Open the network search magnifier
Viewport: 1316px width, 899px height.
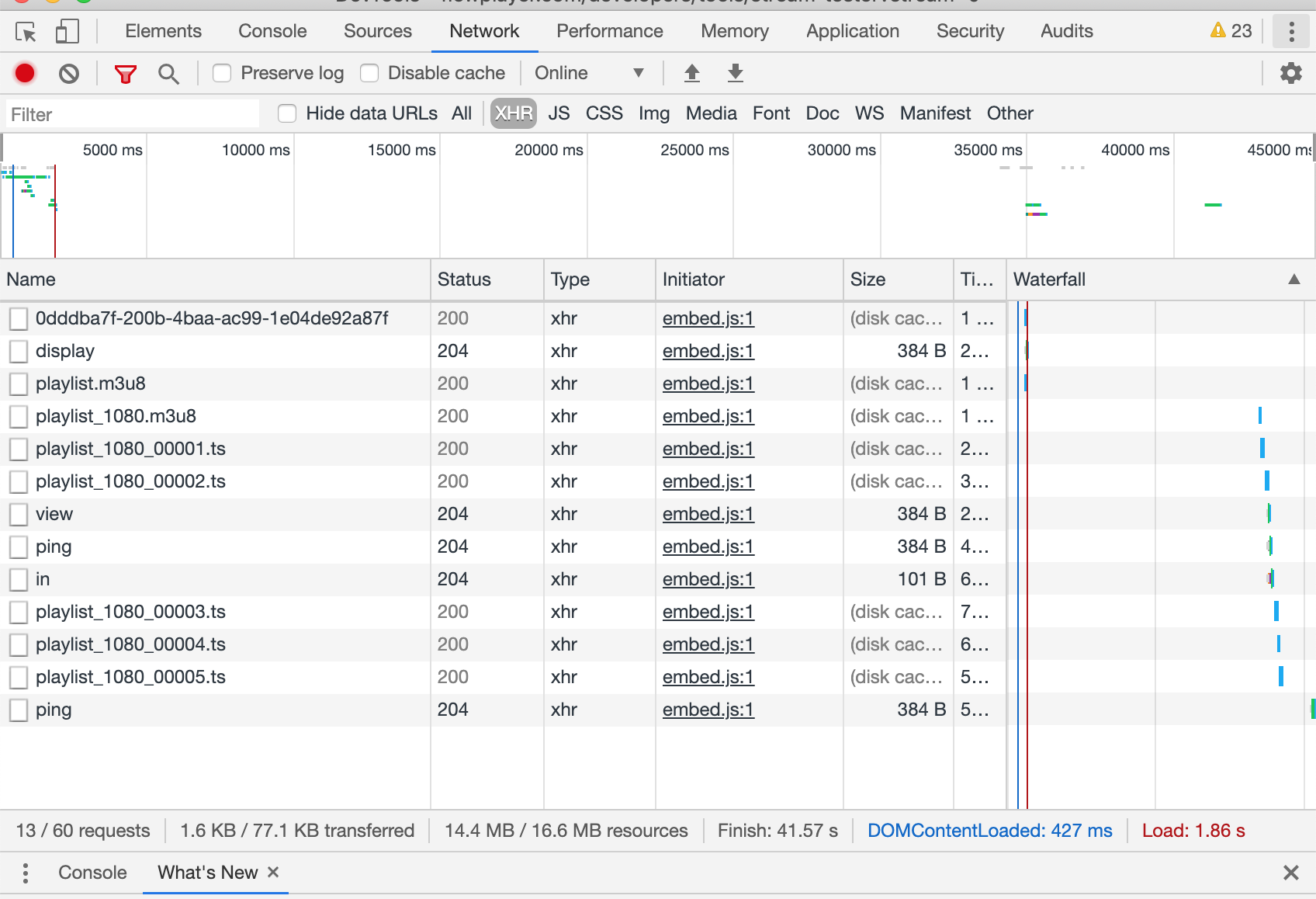pyautogui.click(x=168, y=74)
